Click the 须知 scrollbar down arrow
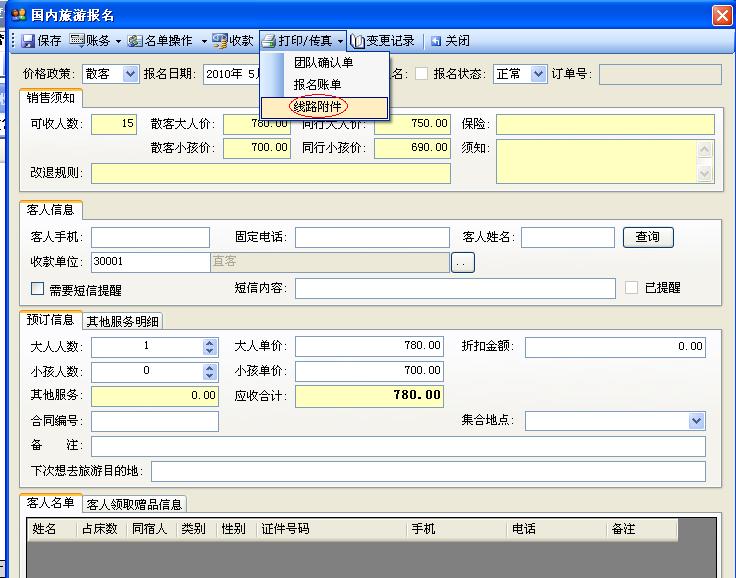Viewport: 736px width, 578px height. coord(705,173)
